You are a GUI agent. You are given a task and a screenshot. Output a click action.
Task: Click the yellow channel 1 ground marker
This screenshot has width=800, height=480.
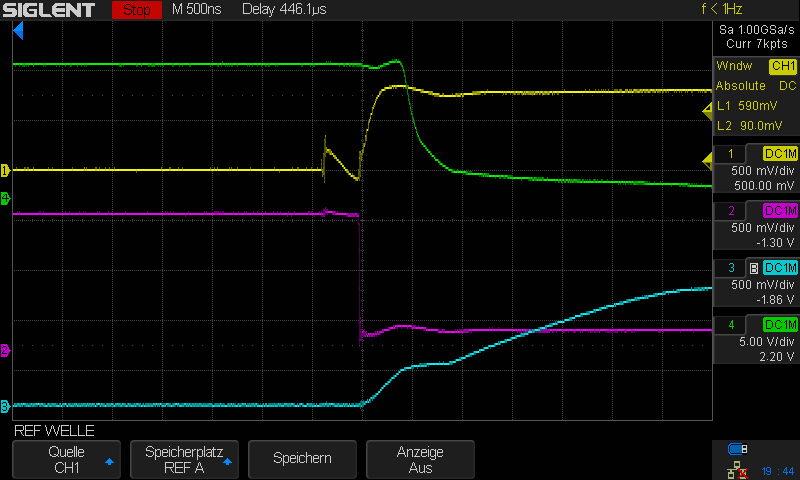pos(5,170)
